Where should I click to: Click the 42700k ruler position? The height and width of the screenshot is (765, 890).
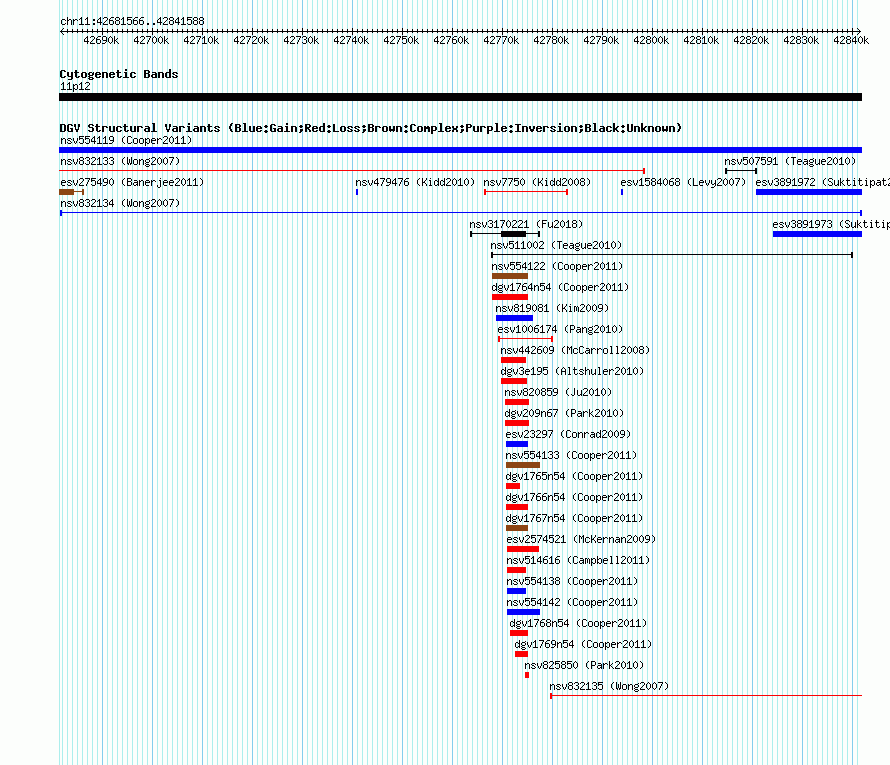(x=151, y=40)
